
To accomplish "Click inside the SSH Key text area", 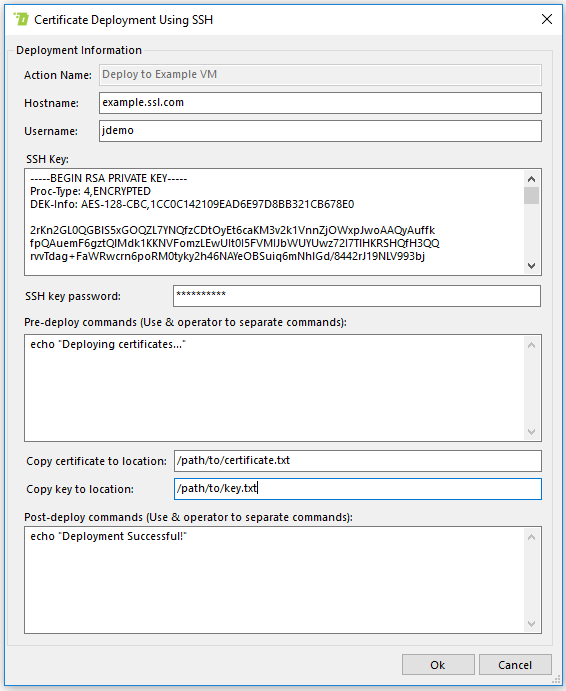I will [273, 222].
